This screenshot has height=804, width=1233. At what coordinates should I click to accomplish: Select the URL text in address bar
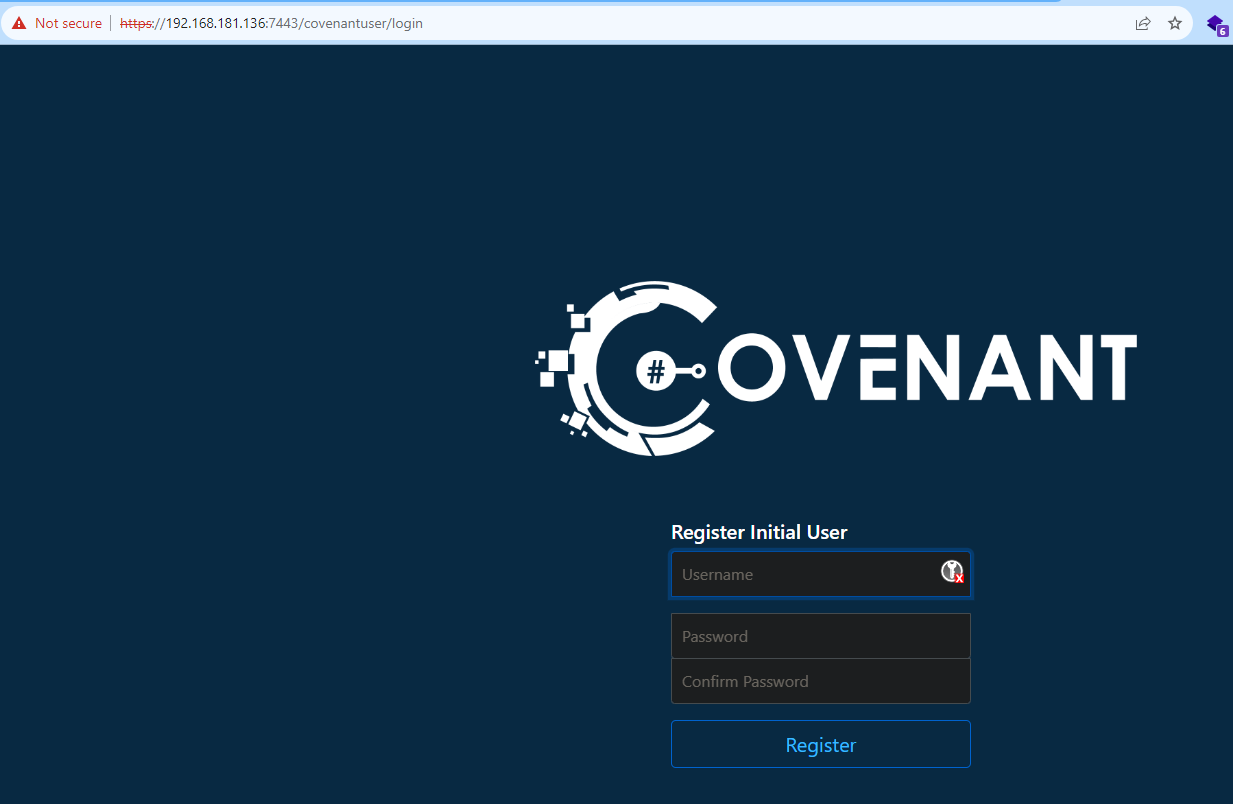click(271, 23)
